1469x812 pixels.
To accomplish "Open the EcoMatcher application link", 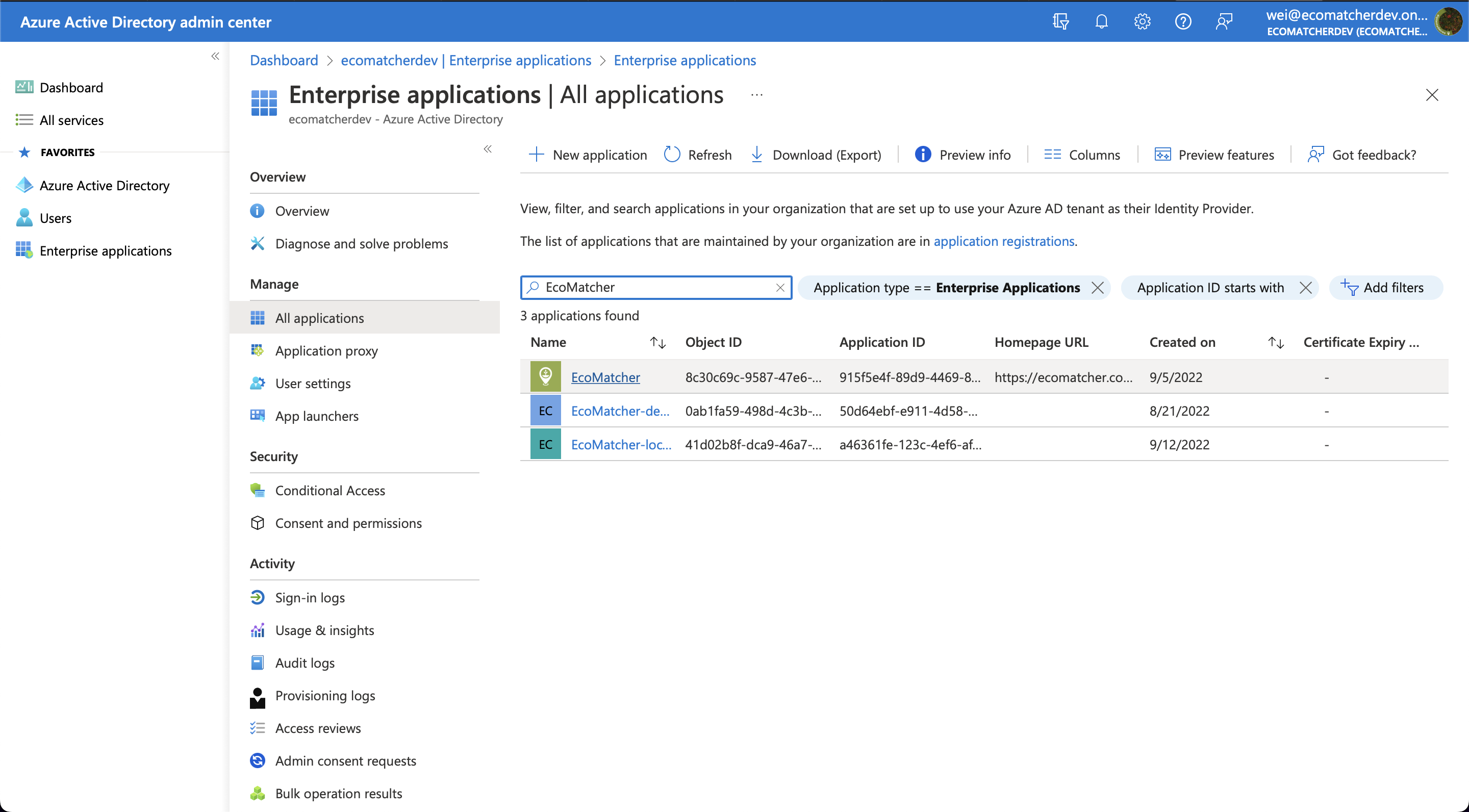I will point(605,377).
